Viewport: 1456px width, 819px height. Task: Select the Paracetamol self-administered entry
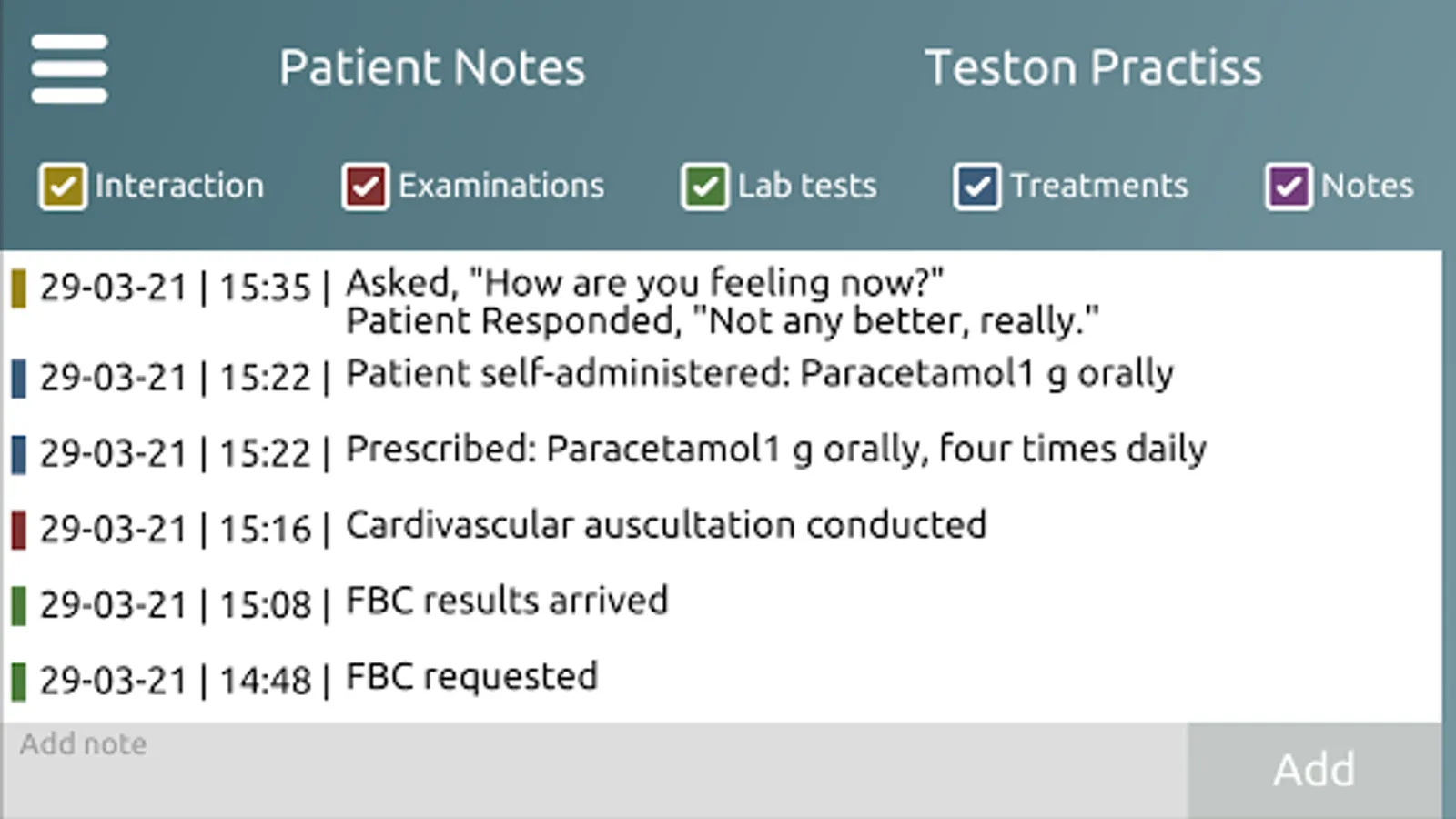[759, 374]
